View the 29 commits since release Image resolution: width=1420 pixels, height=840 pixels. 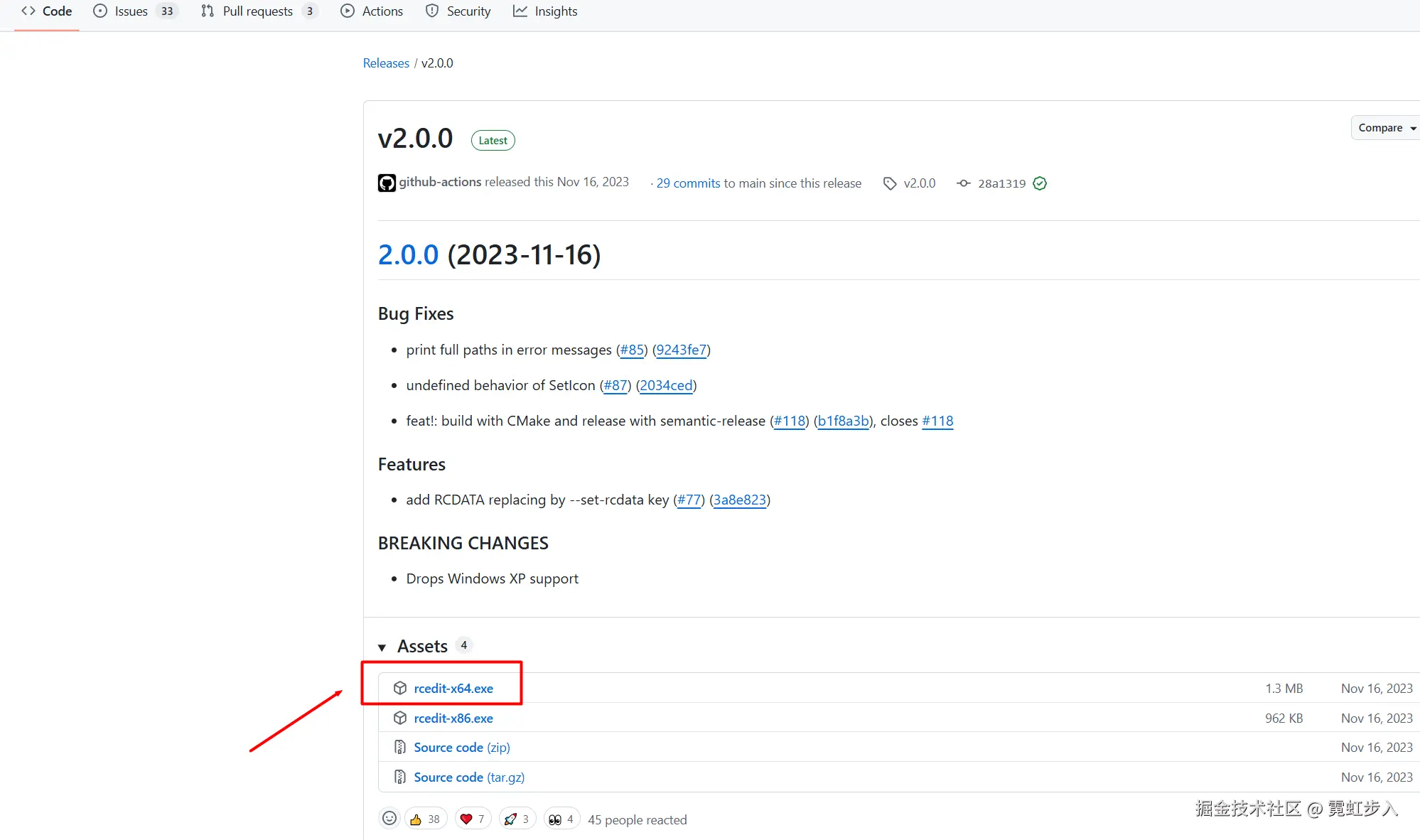[688, 183]
